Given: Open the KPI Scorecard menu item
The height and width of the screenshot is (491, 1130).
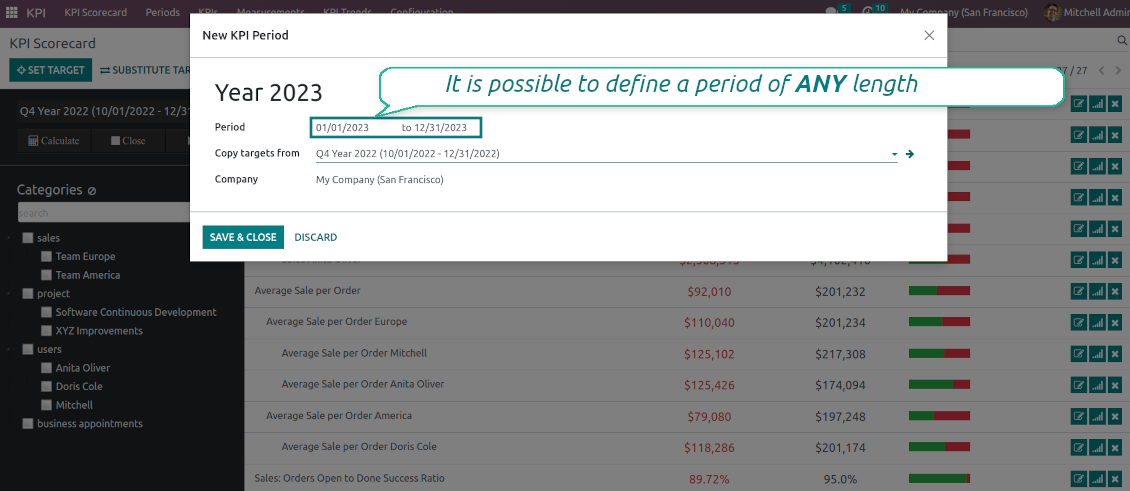Looking at the screenshot, I should tap(95, 13).
